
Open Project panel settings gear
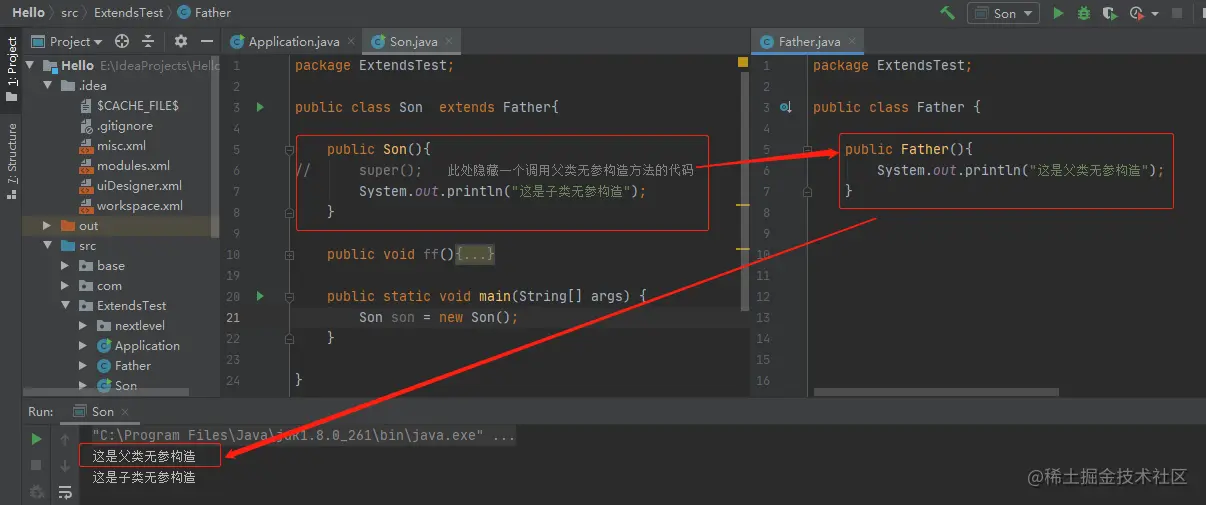tap(181, 41)
